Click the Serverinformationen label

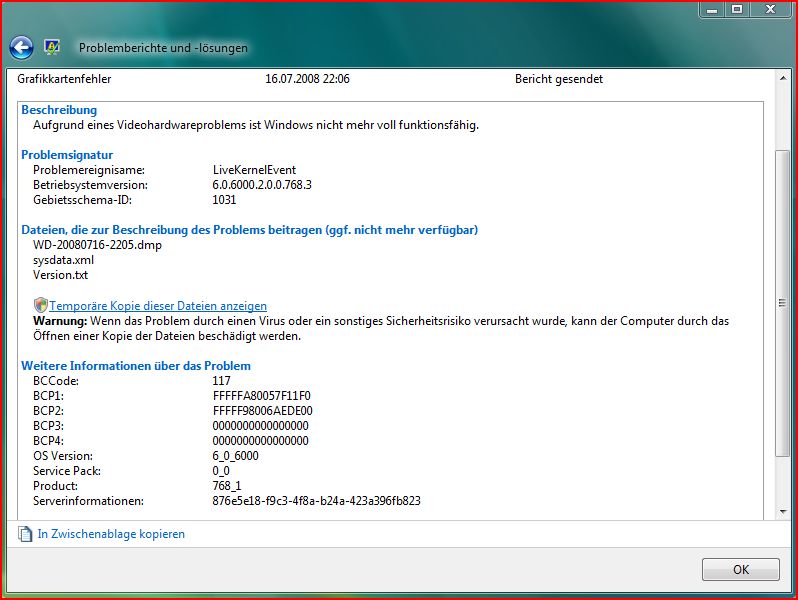coord(89,501)
